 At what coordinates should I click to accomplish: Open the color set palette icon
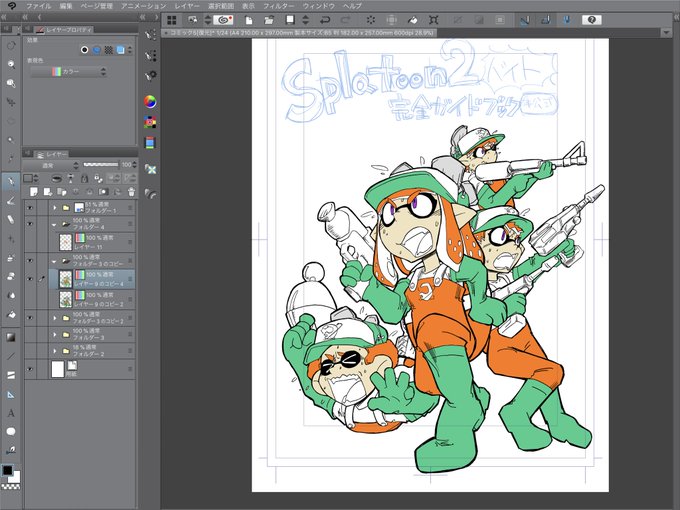point(150,122)
